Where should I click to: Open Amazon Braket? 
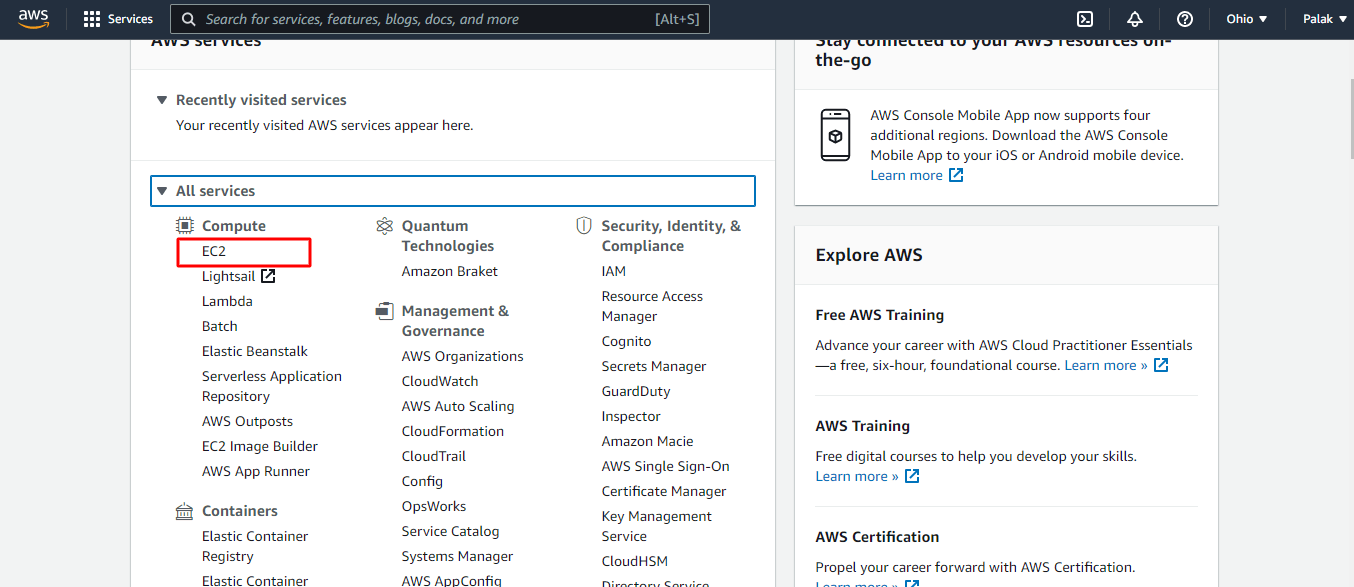[450, 271]
